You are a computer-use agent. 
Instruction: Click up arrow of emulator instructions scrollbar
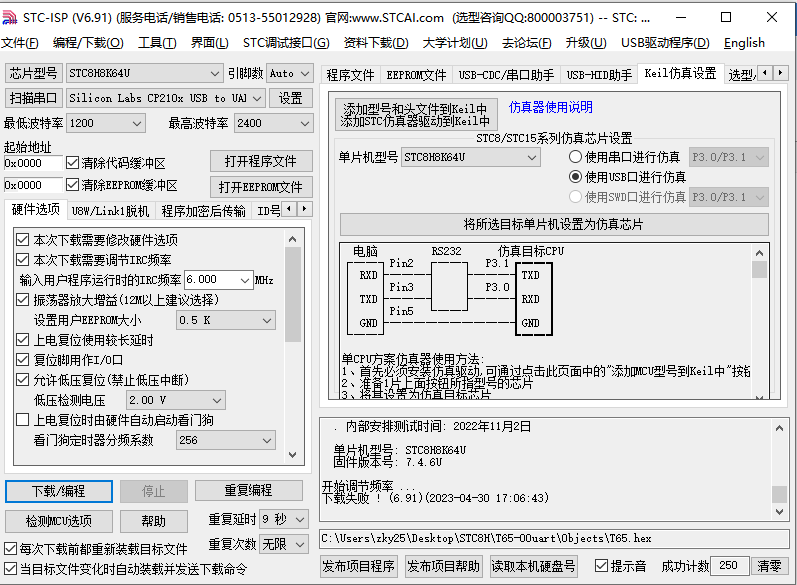pyautogui.click(x=759, y=253)
